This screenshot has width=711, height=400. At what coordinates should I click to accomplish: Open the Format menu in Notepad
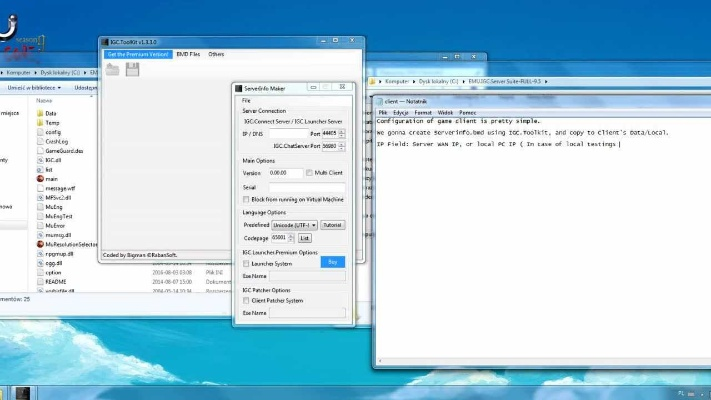coord(423,112)
